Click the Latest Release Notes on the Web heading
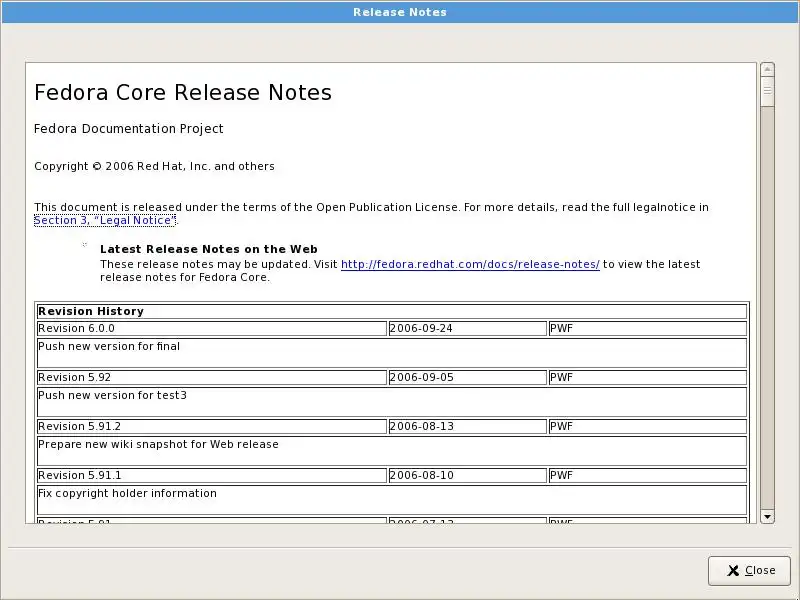 pyautogui.click(x=209, y=249)
